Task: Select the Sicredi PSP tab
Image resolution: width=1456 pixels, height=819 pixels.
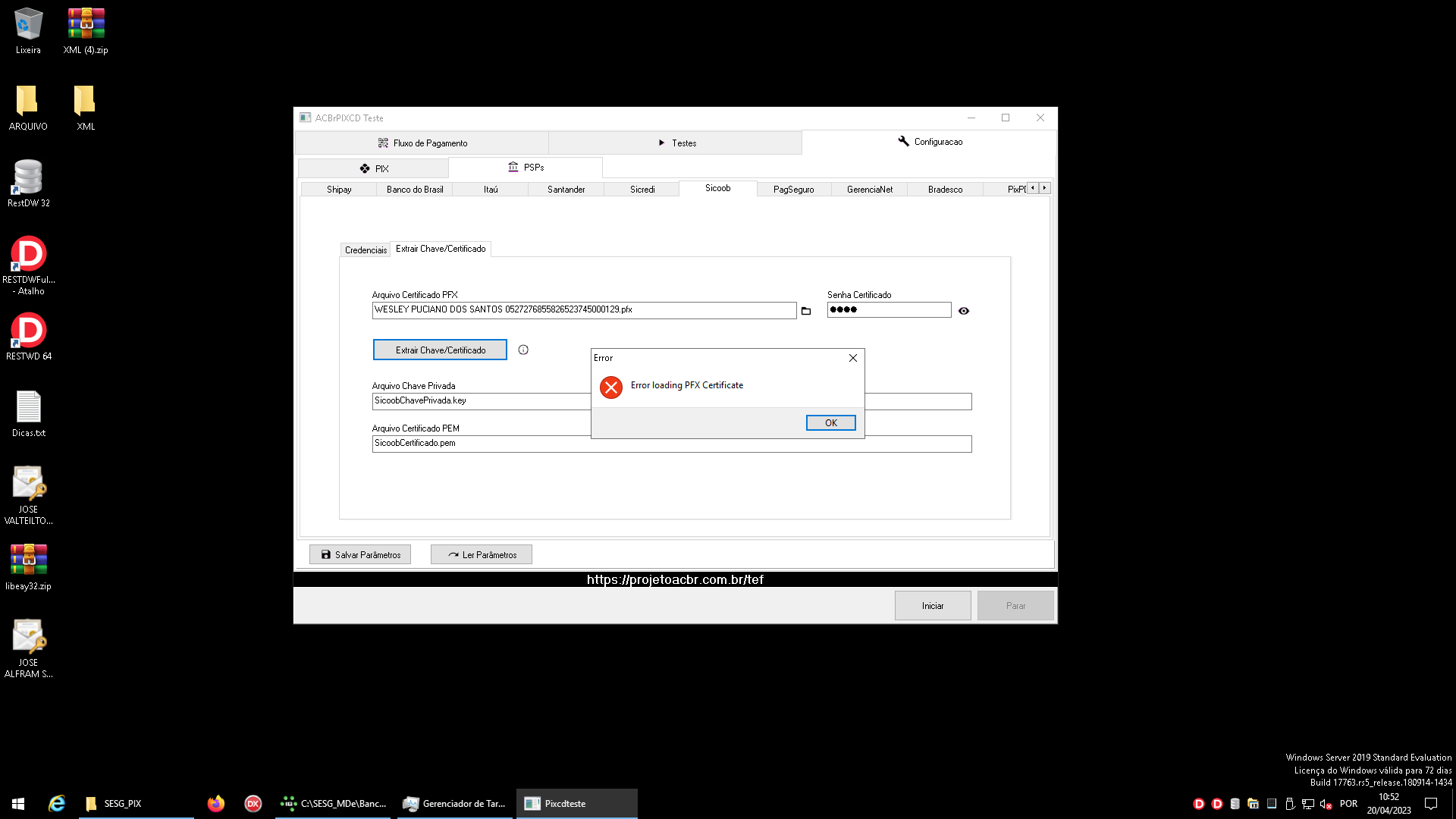Action: (x=642, y=190)
